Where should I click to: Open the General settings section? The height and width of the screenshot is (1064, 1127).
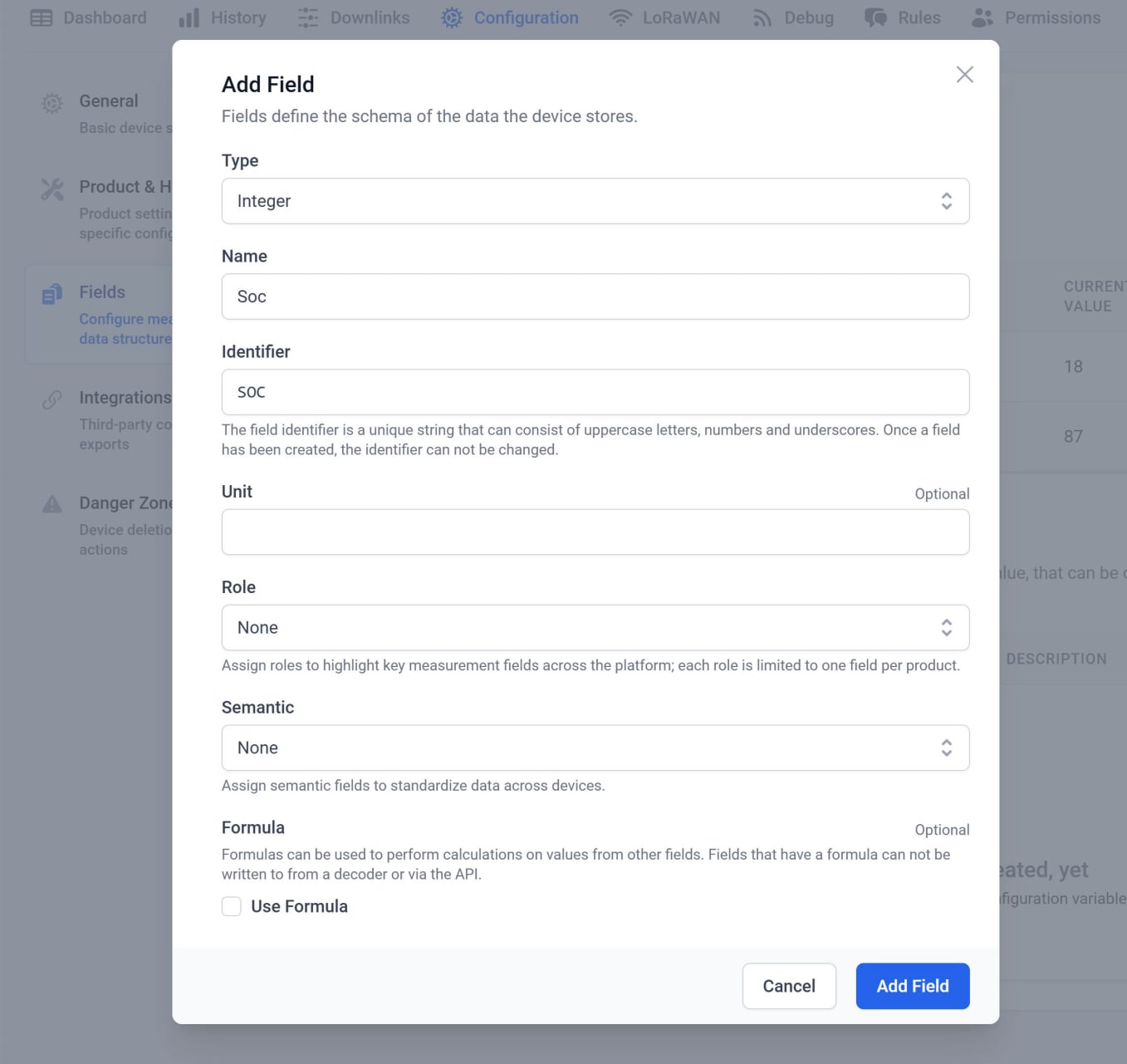(x=51, y=103)
